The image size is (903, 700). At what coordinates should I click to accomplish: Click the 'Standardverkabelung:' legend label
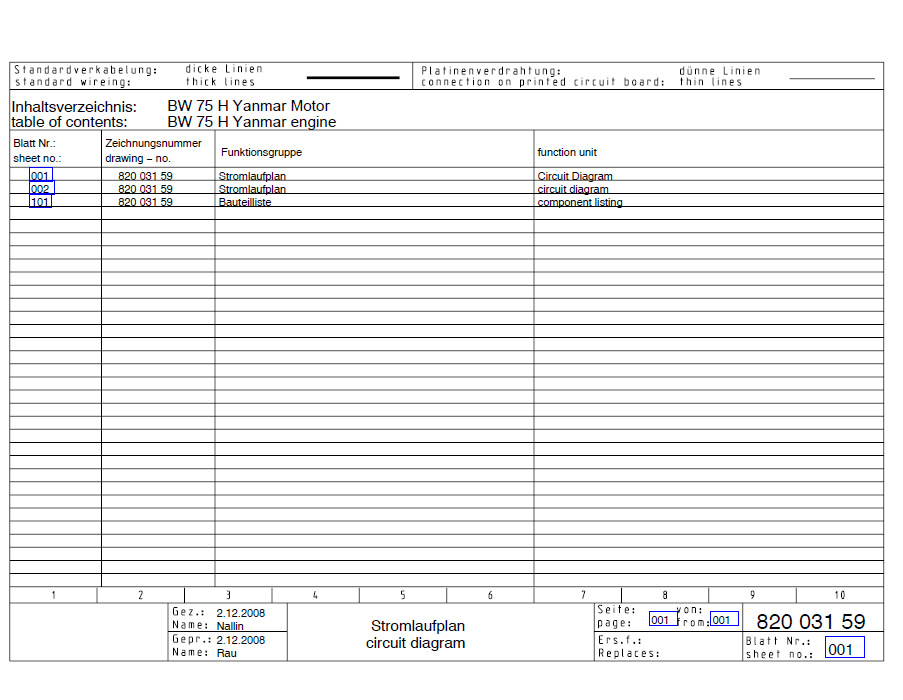coord(86,70)
